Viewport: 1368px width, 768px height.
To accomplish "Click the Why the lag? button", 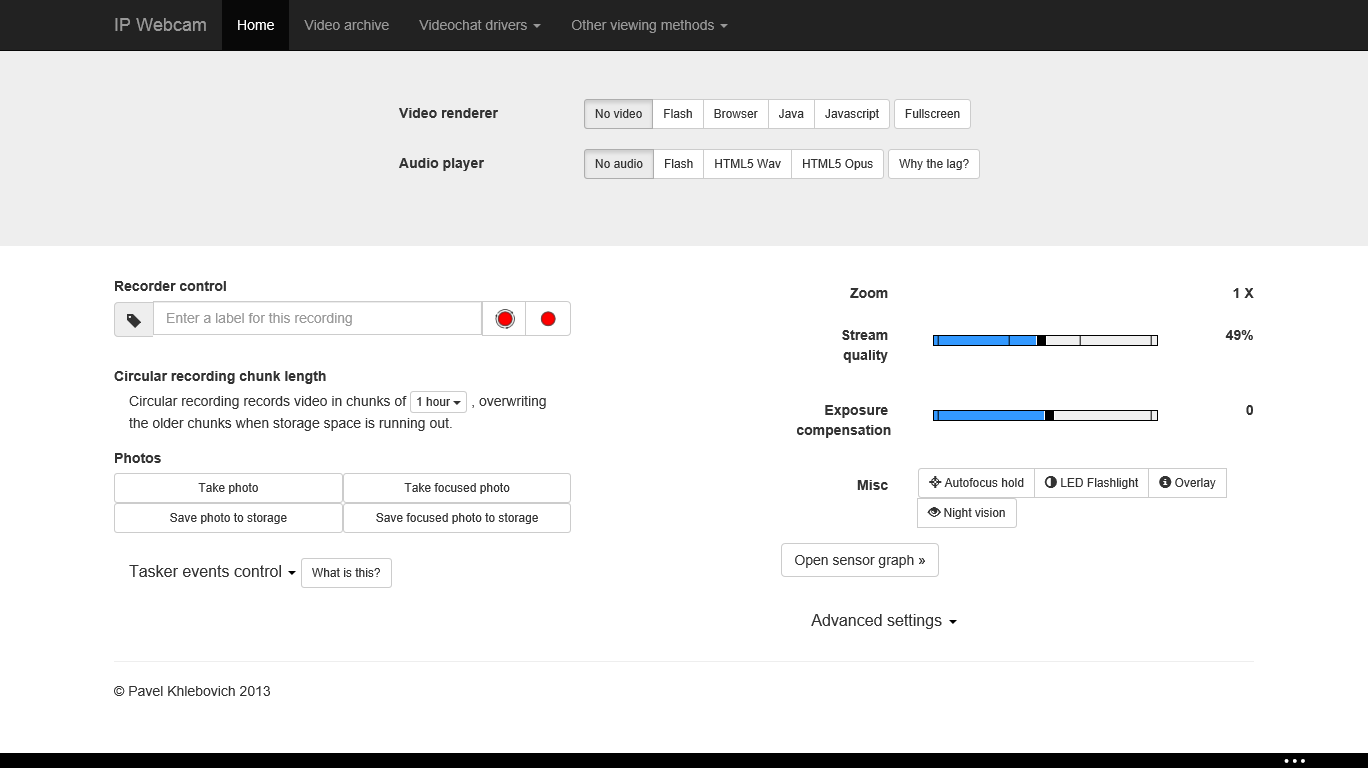I will [934, 164].
